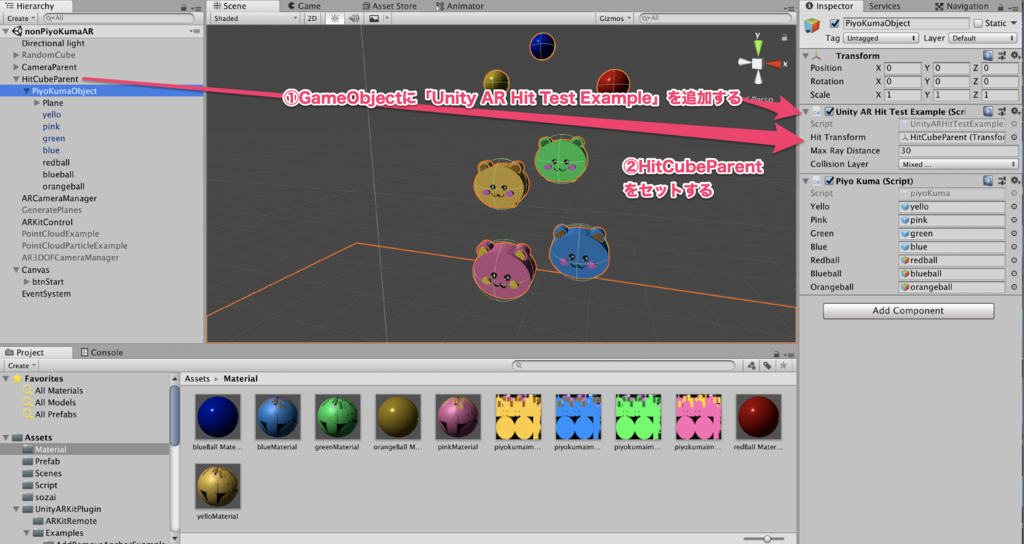The height and width of the screenshot is (544, 1024).
Task: Click Yello field object picker circle
Action: pyautogui.click(x=1014, y=206)
